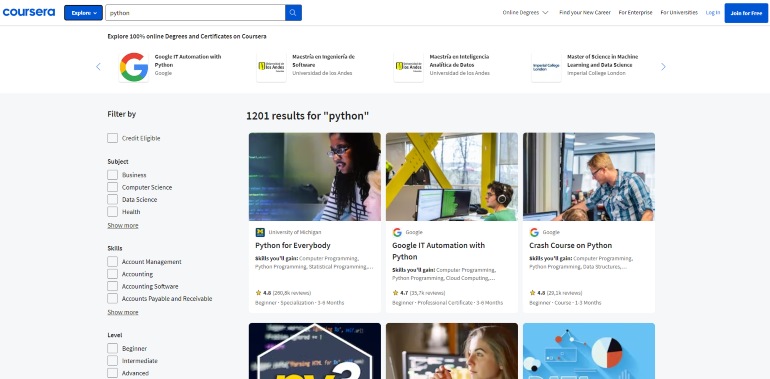Click the 1201 results for python heading
This screenshot has width=770, height=379.
307,116
